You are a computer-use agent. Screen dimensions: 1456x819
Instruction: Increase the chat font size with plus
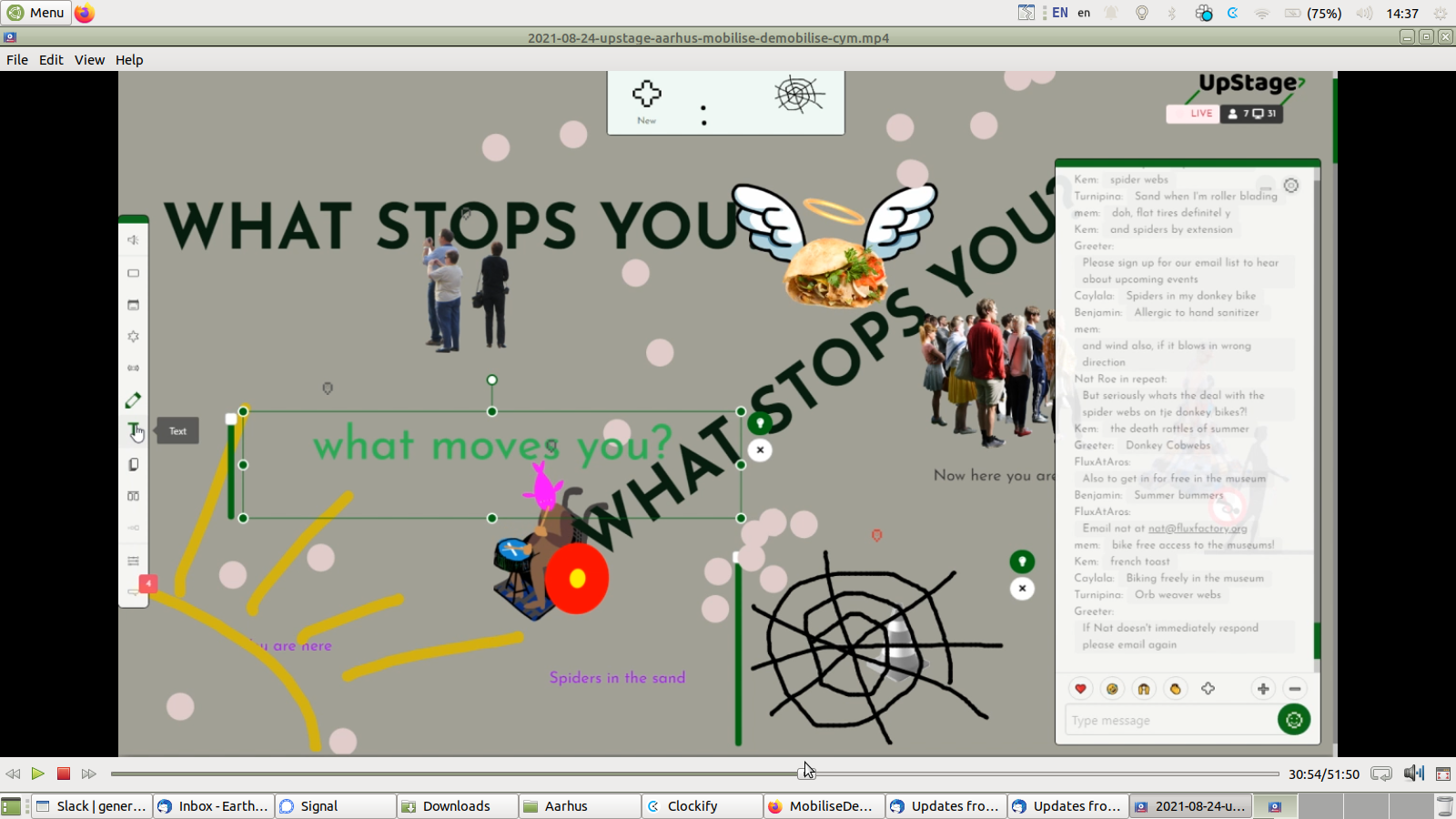coord(1263,689)
